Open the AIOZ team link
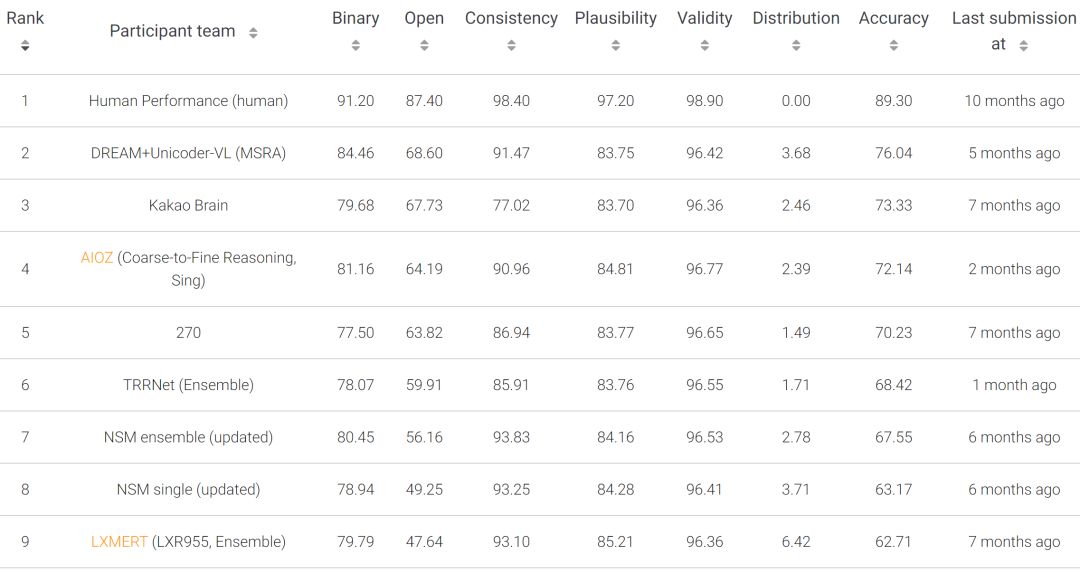Image resolution: width=1080 pixels, height=573 pixels. 97,257
